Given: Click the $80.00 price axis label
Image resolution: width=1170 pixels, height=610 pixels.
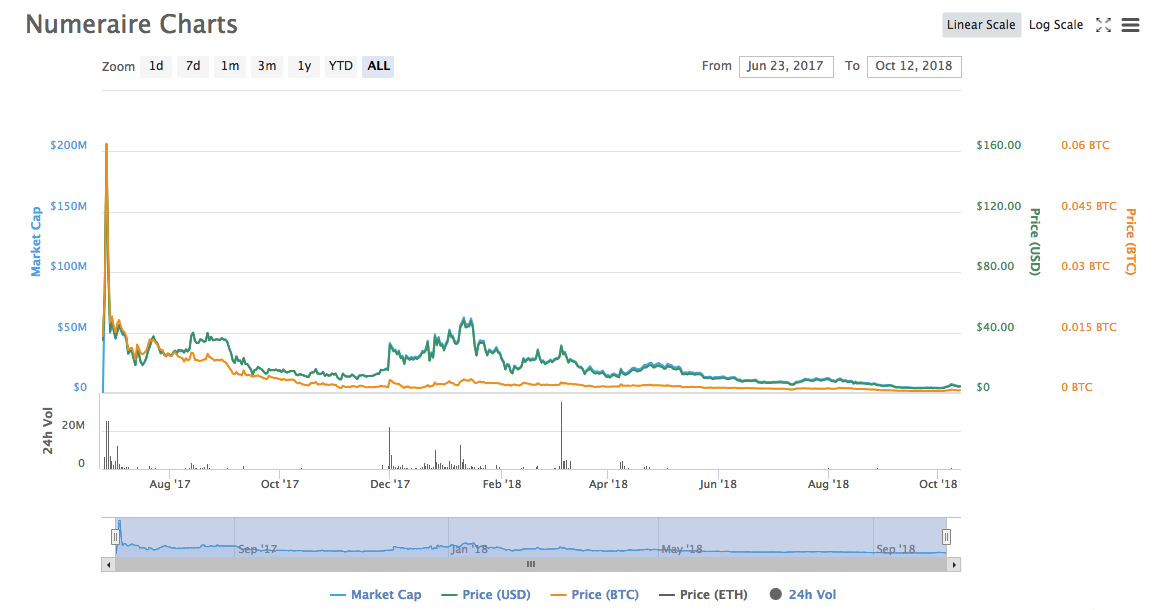Looking at the screenshot, I should point(995,266).
